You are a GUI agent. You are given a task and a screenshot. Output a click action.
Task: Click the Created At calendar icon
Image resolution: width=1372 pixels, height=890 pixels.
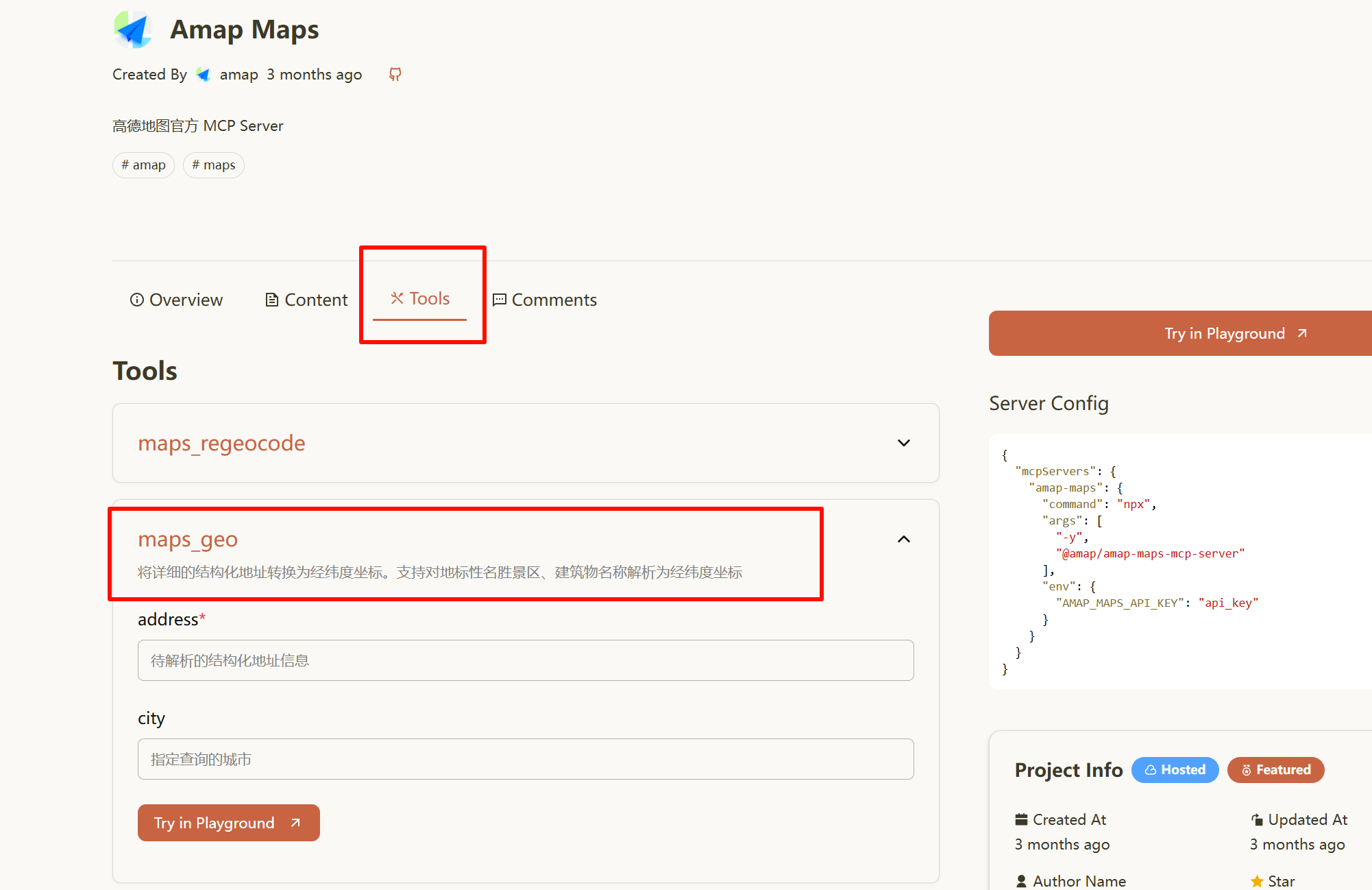(x=1022, y=819)
